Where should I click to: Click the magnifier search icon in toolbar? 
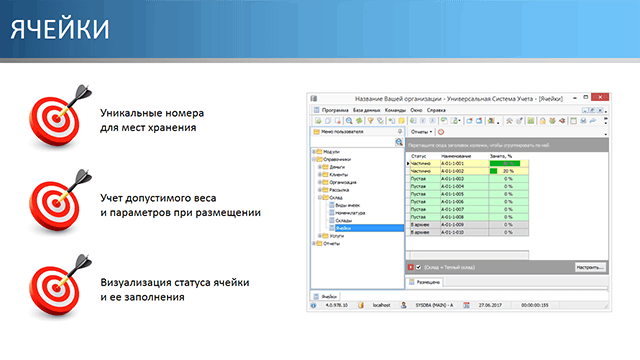coord(349,121)
